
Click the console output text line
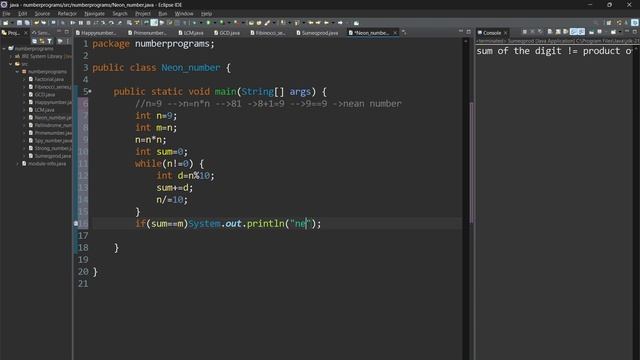(554, 51)
